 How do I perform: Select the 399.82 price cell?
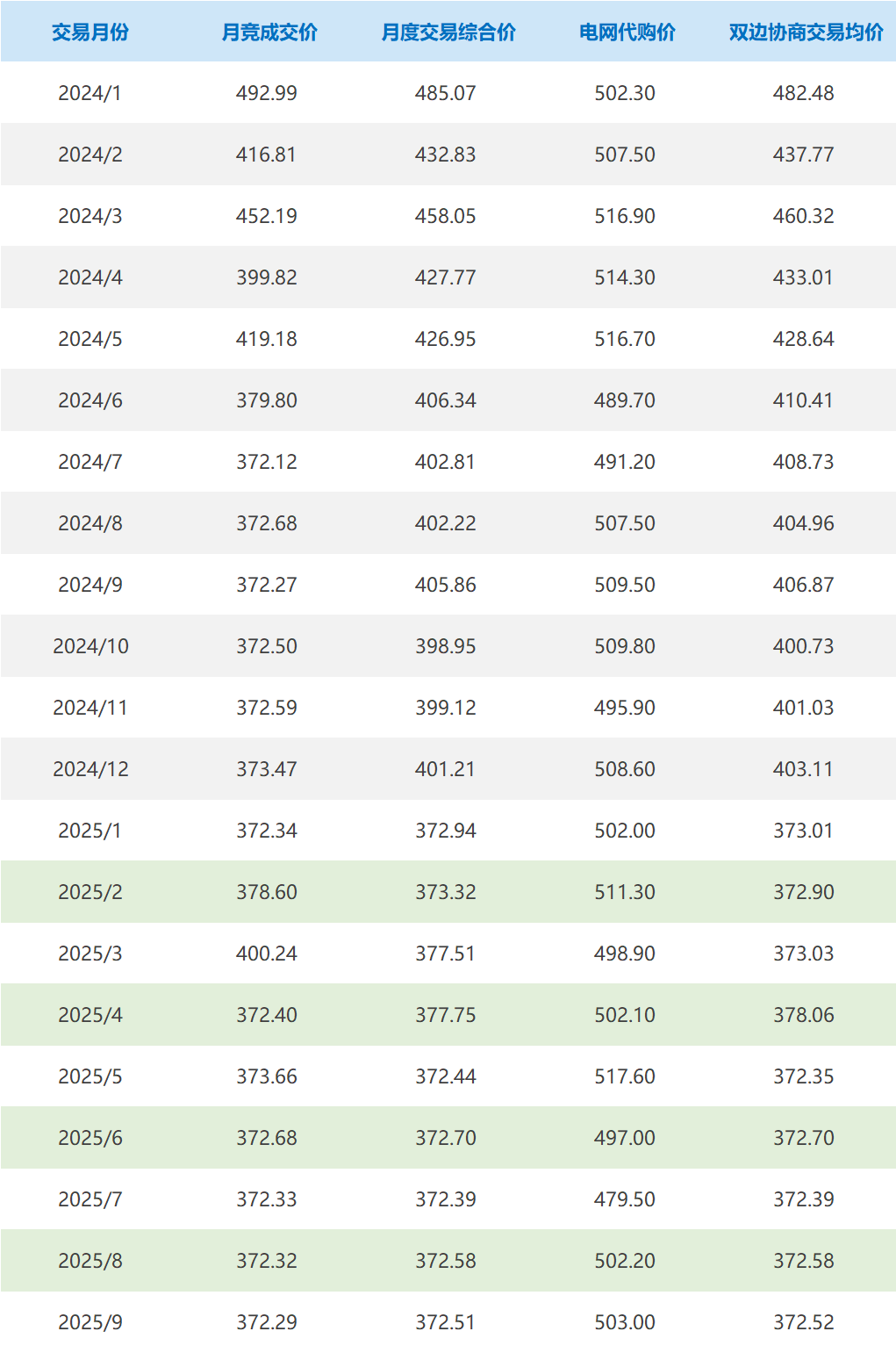267,277
